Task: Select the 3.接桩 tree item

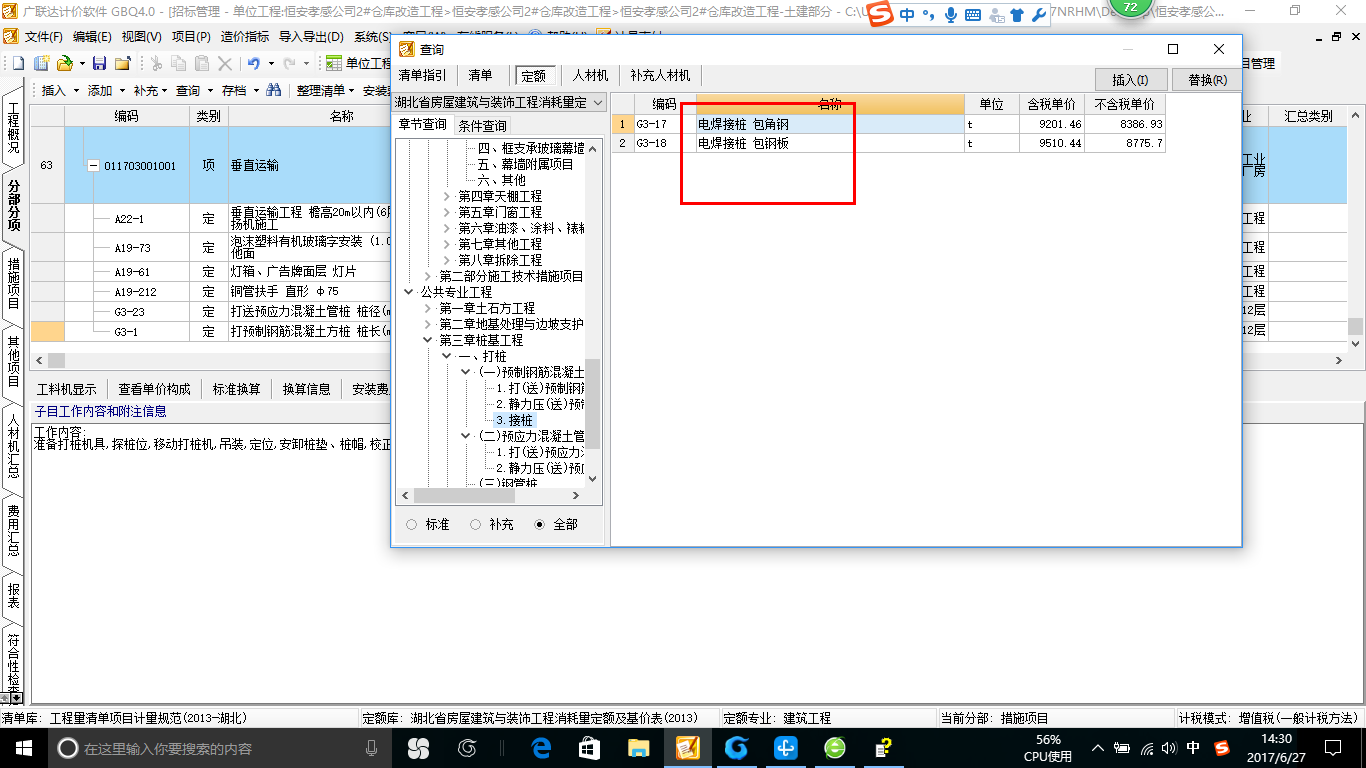Action: (x=514, y=420)
